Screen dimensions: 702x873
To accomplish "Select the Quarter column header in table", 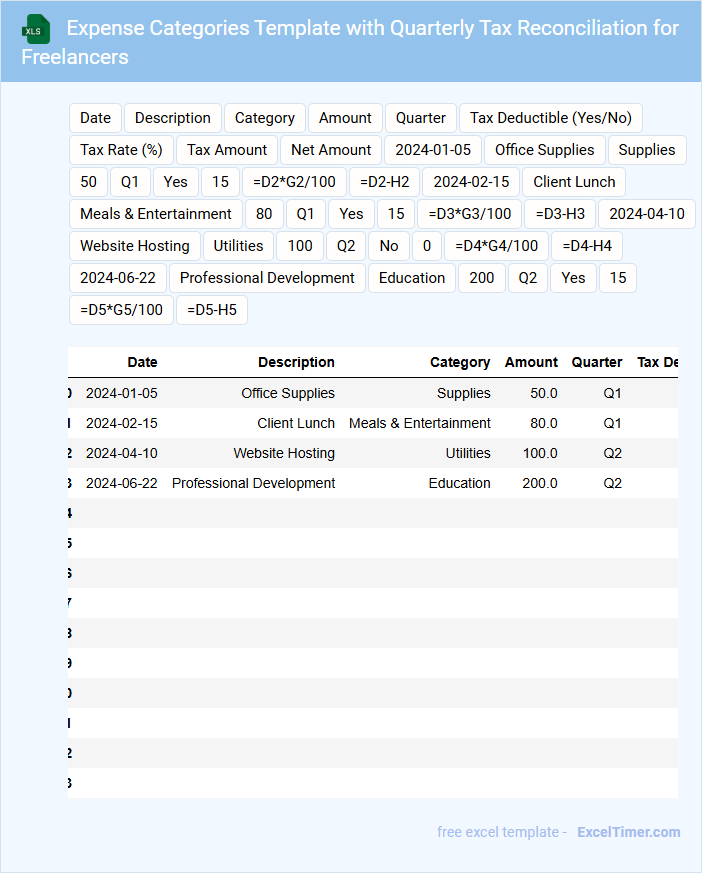I will 597,362.
